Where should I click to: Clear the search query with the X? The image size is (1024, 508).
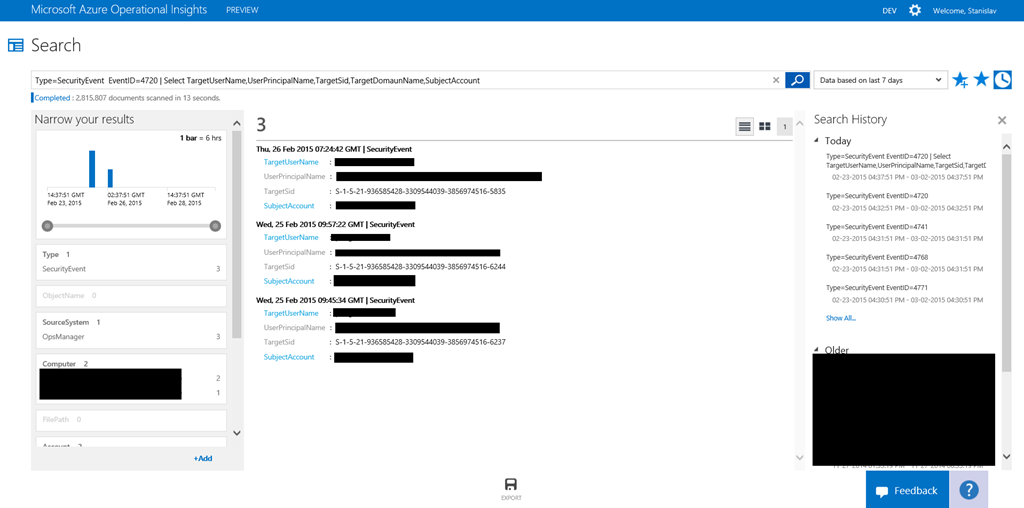coord(776,80)
